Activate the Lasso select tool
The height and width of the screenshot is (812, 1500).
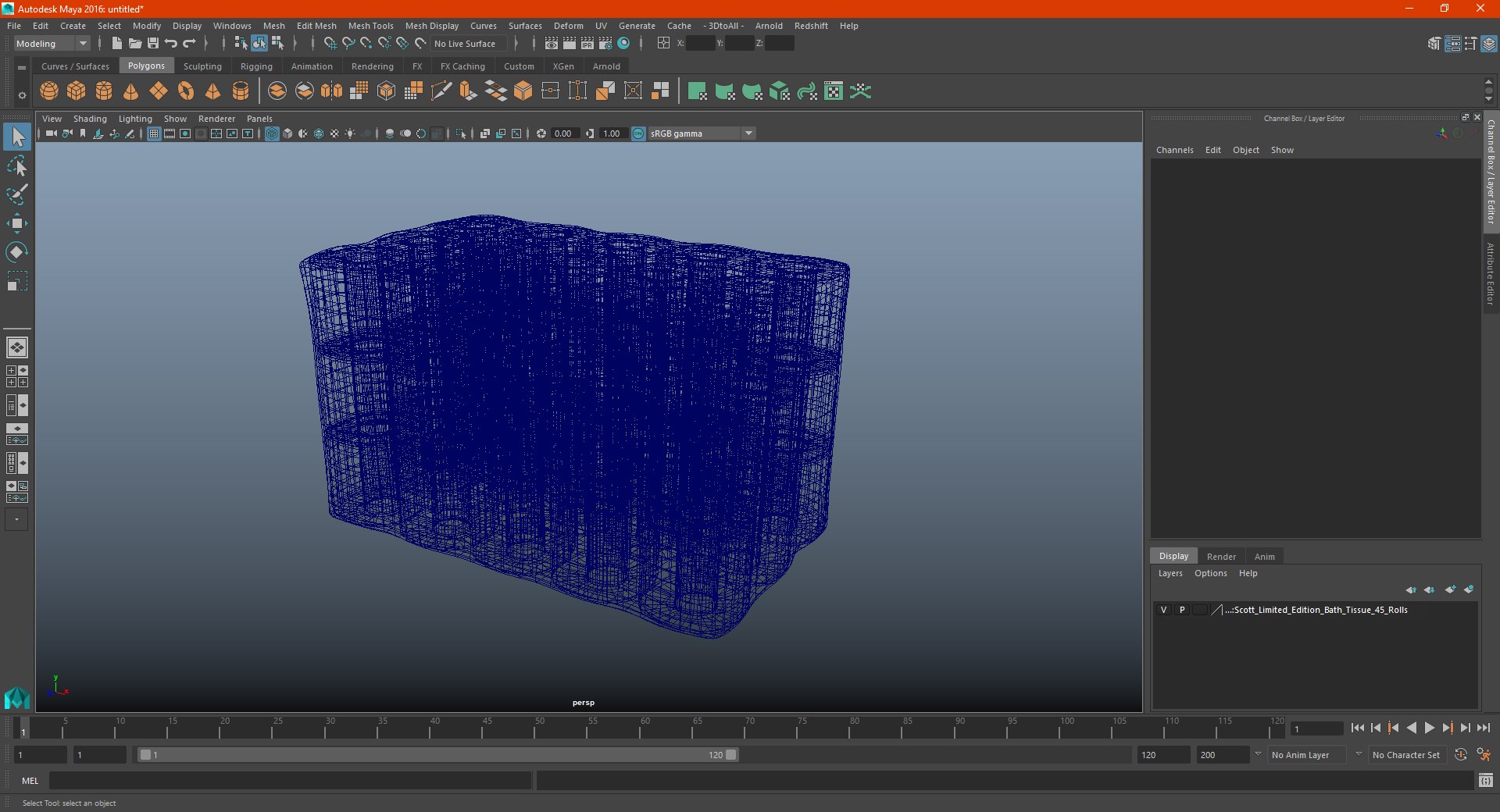(x=17, y=166)
